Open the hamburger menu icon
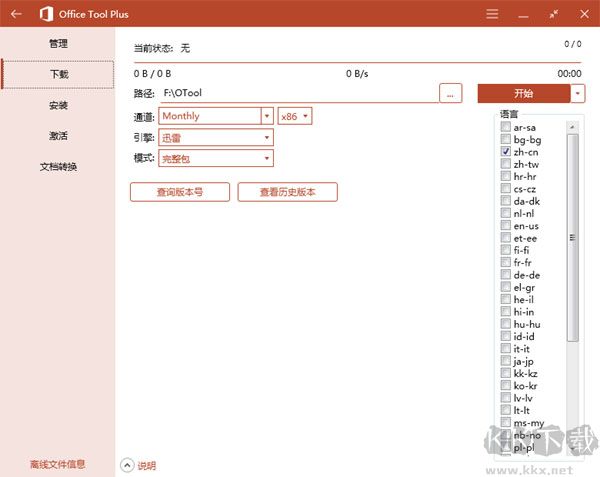The image size is (600, 477). pos(492,14)
